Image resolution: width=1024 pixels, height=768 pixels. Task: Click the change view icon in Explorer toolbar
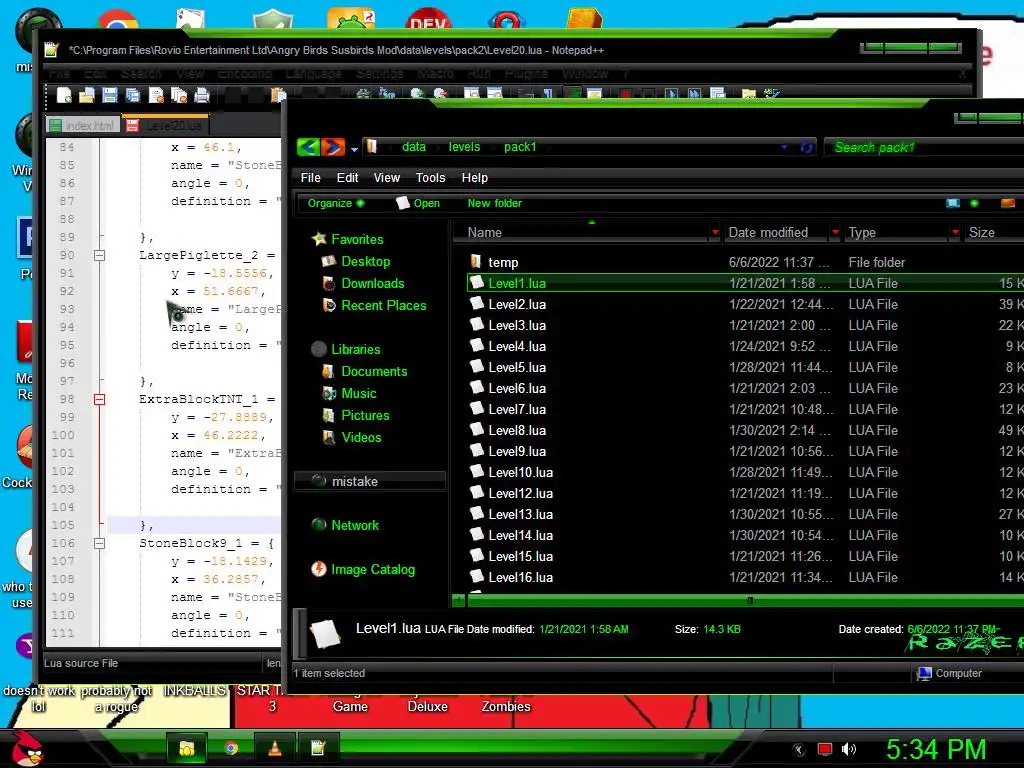(953, 203)
